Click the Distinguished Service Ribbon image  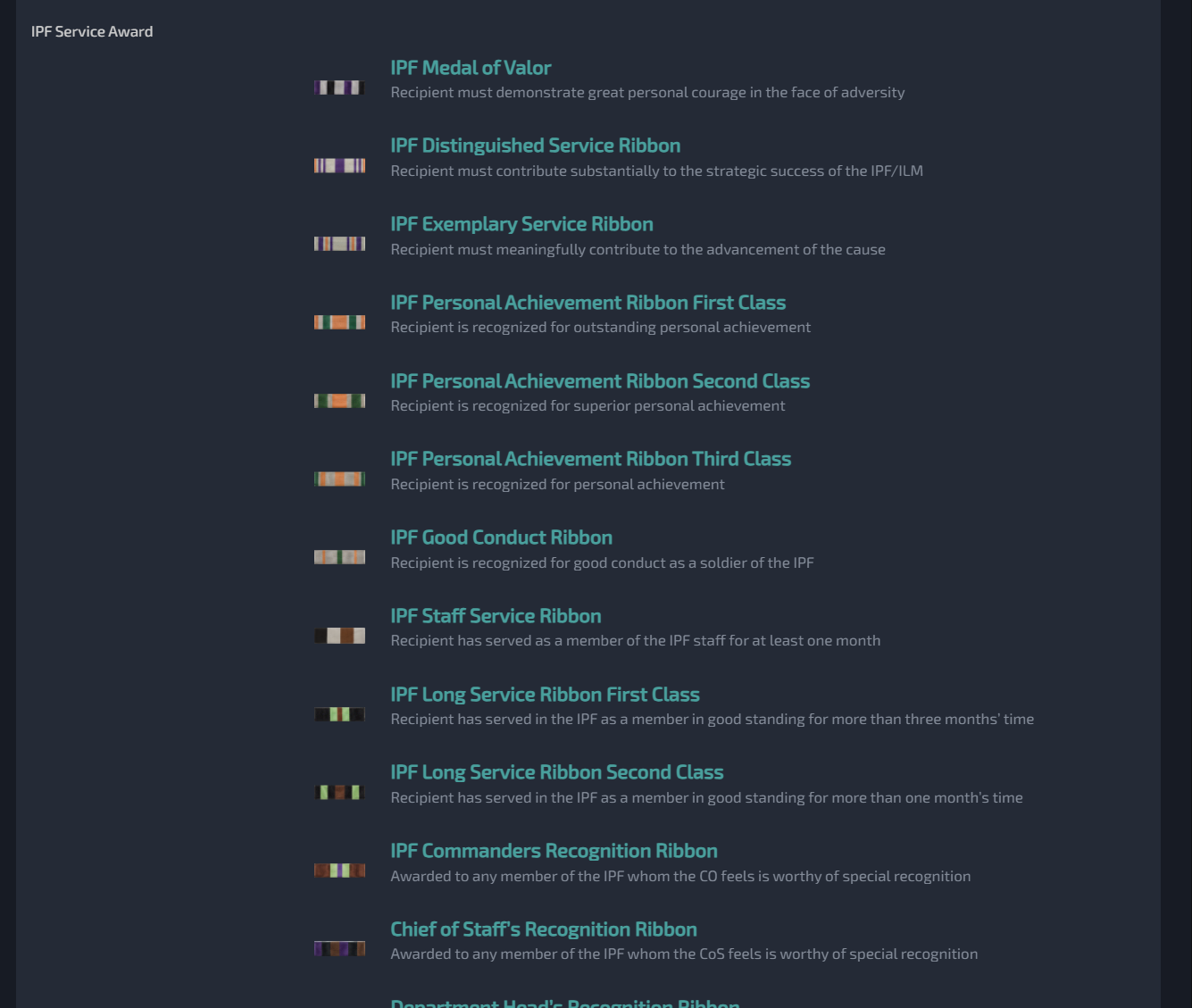point(339,165)
